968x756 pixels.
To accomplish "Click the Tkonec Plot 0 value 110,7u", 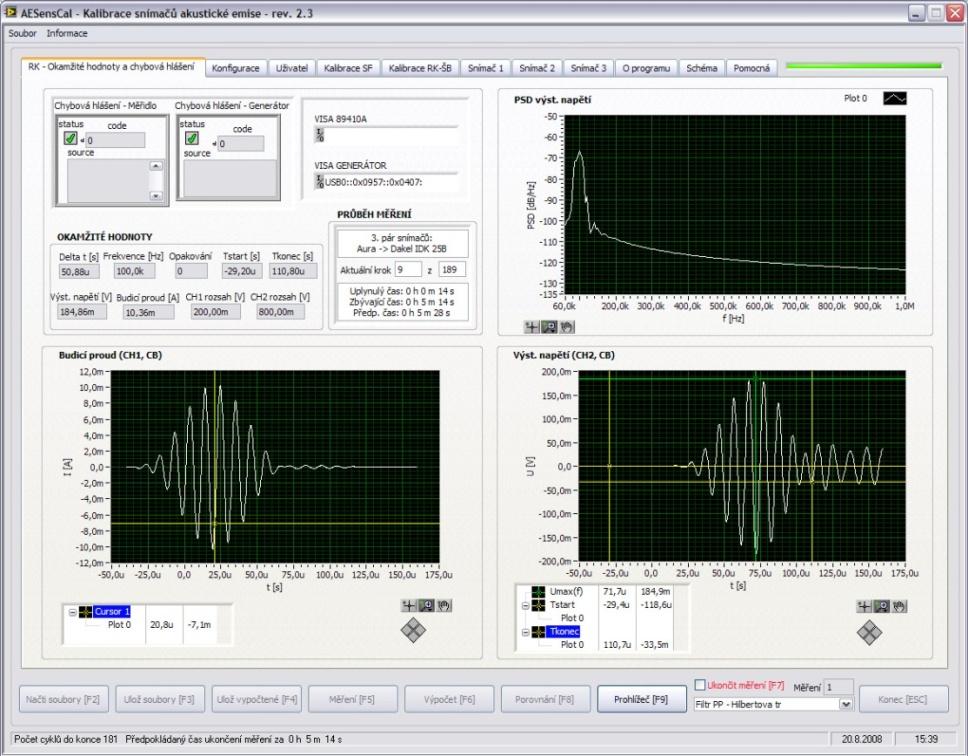I will 617,644.
